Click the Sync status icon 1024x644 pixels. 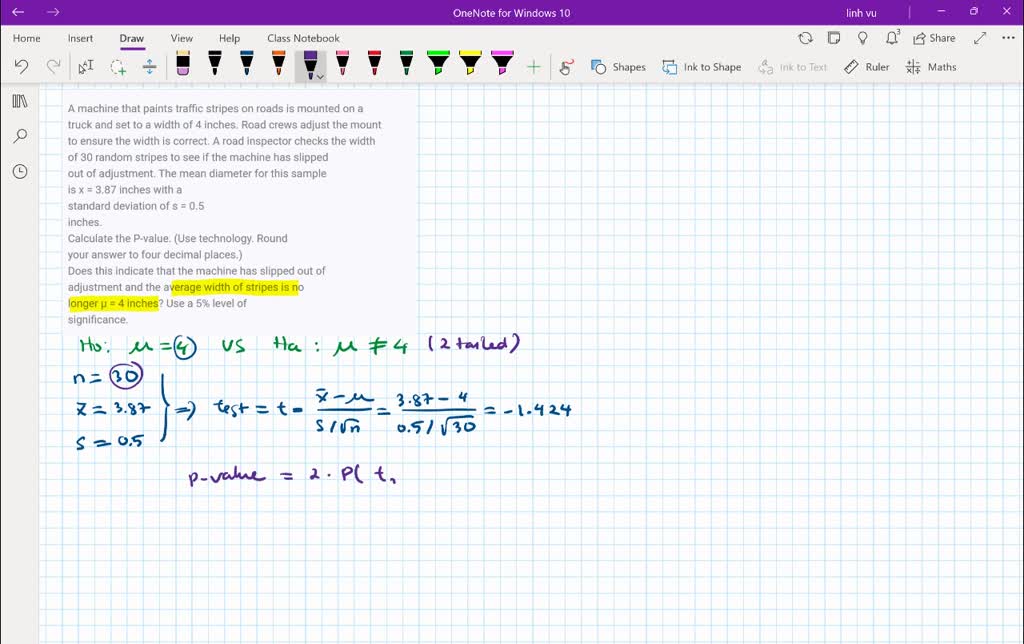tap(805, 38)
